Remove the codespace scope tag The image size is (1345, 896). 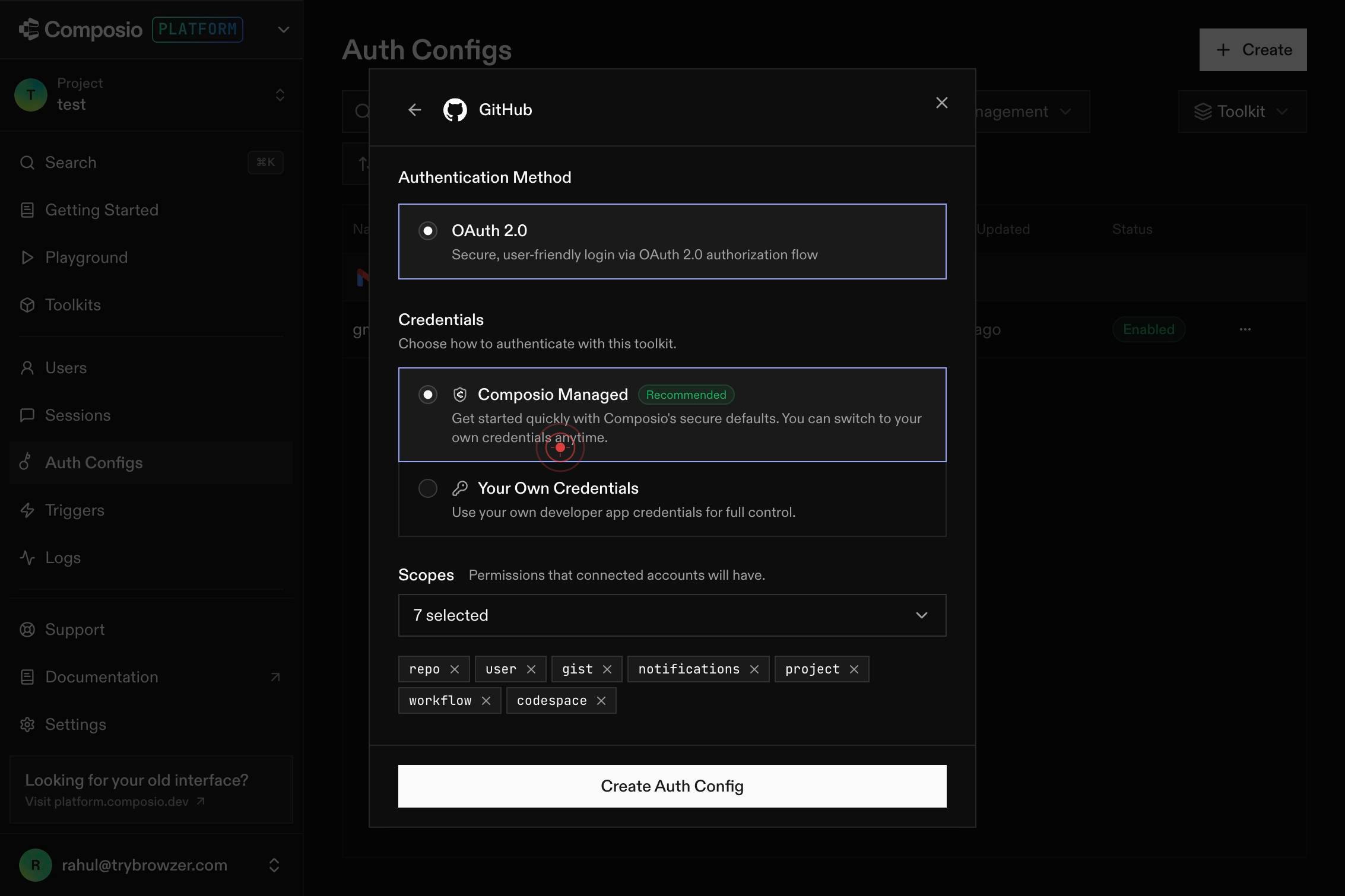coord(601,701)
